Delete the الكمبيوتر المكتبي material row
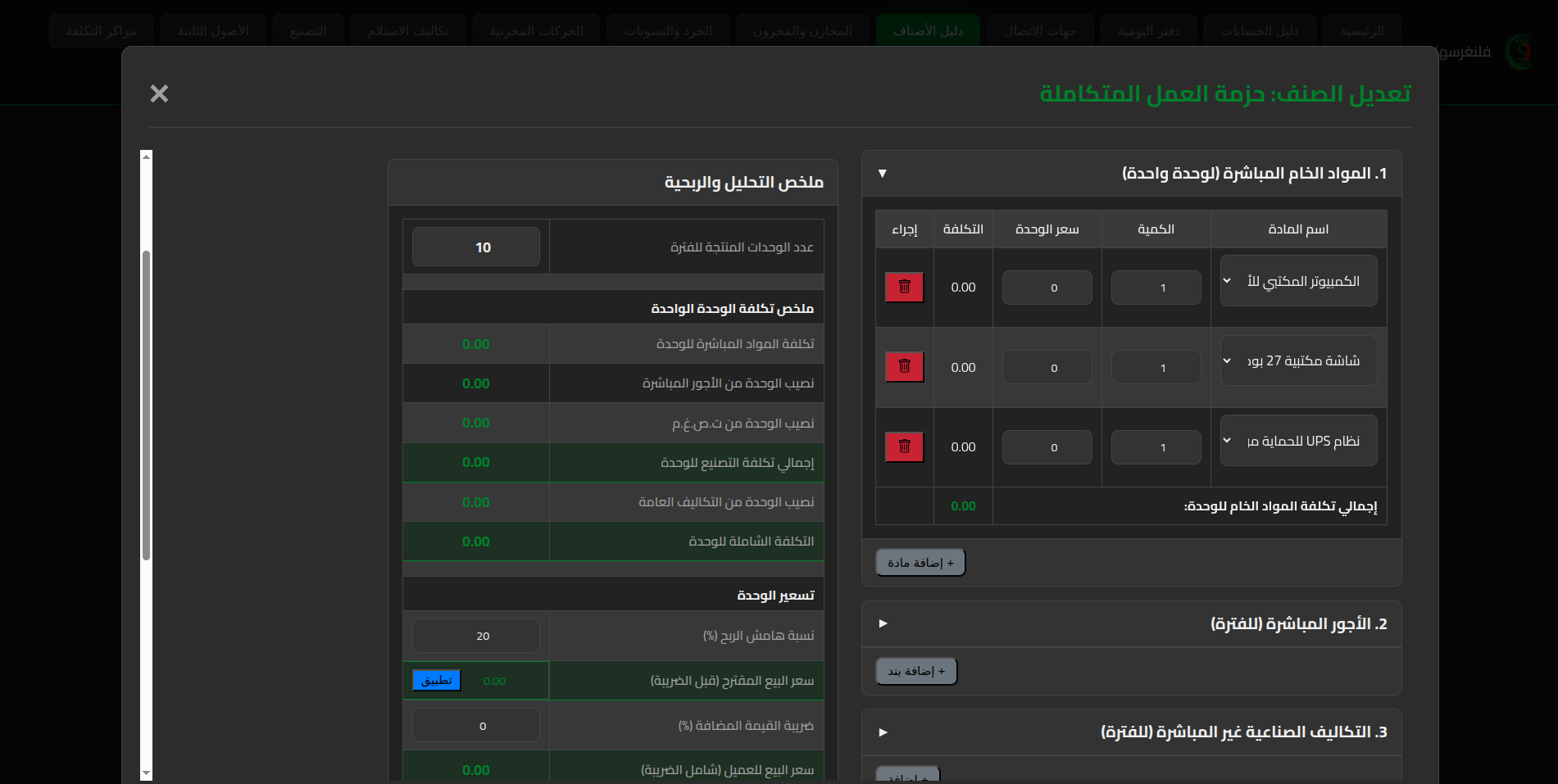The image size is (1558, 784). pos(904,288)
